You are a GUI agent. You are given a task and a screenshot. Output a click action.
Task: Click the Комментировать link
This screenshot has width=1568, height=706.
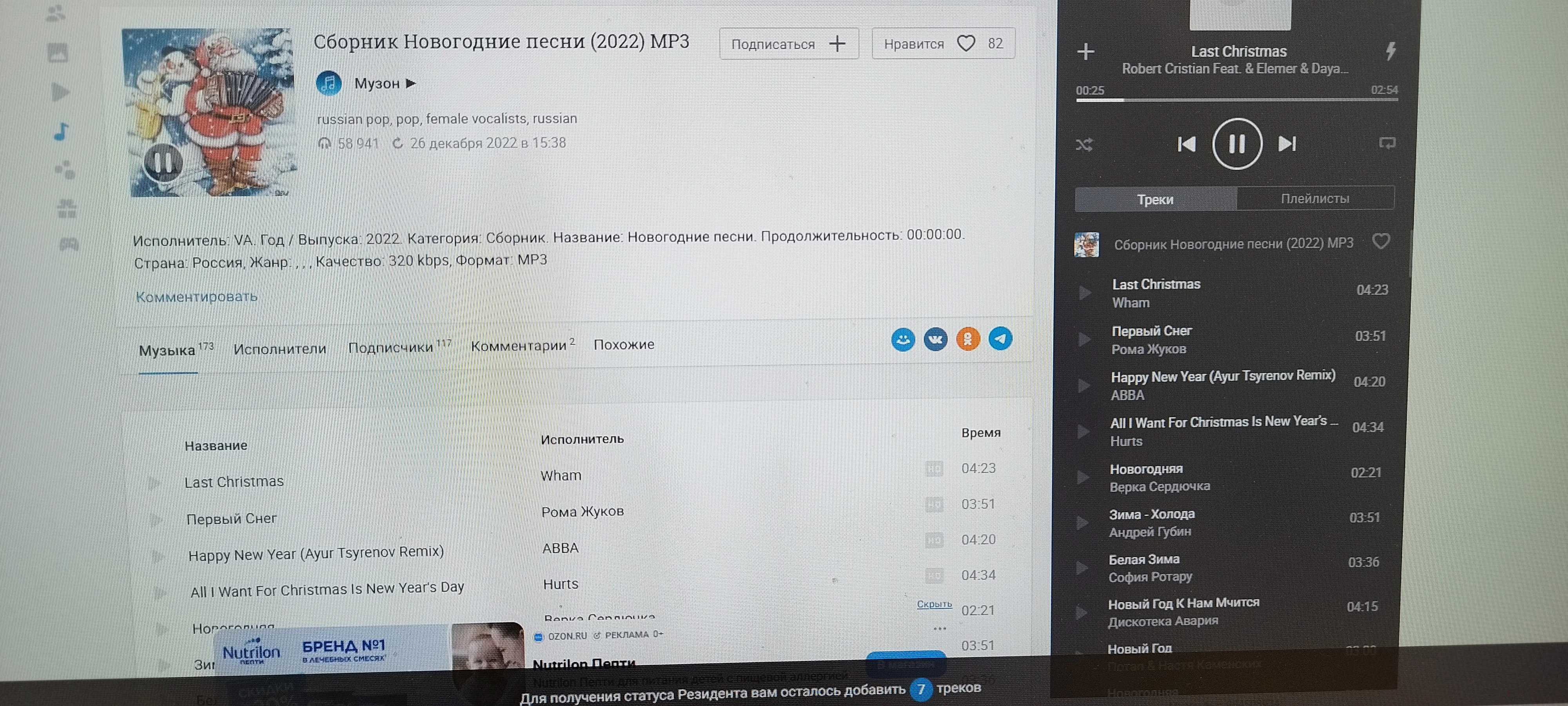coord(196,297)
